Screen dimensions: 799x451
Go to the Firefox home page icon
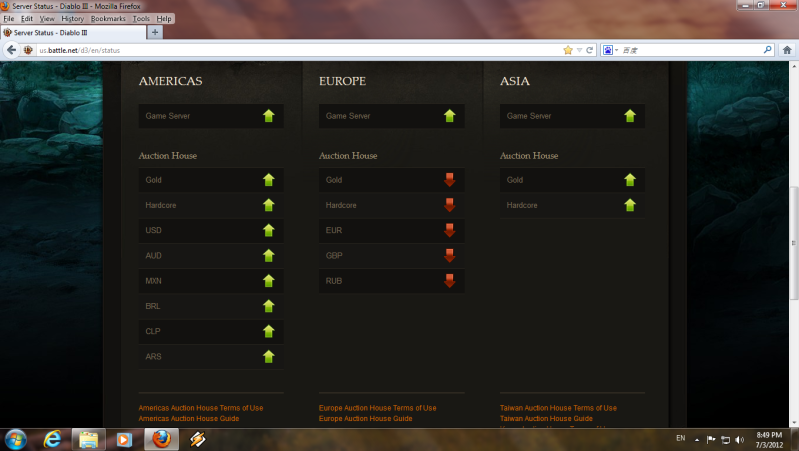(x=786, y=49)
